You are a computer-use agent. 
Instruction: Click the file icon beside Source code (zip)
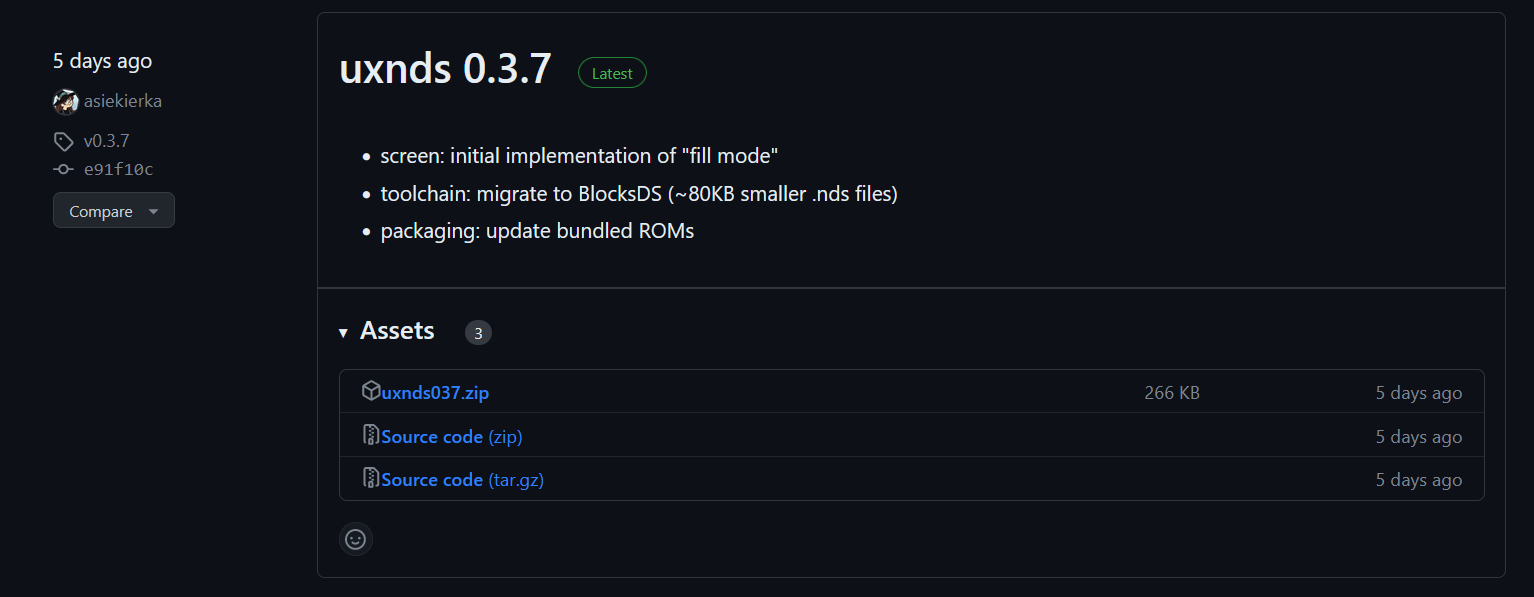371,436
